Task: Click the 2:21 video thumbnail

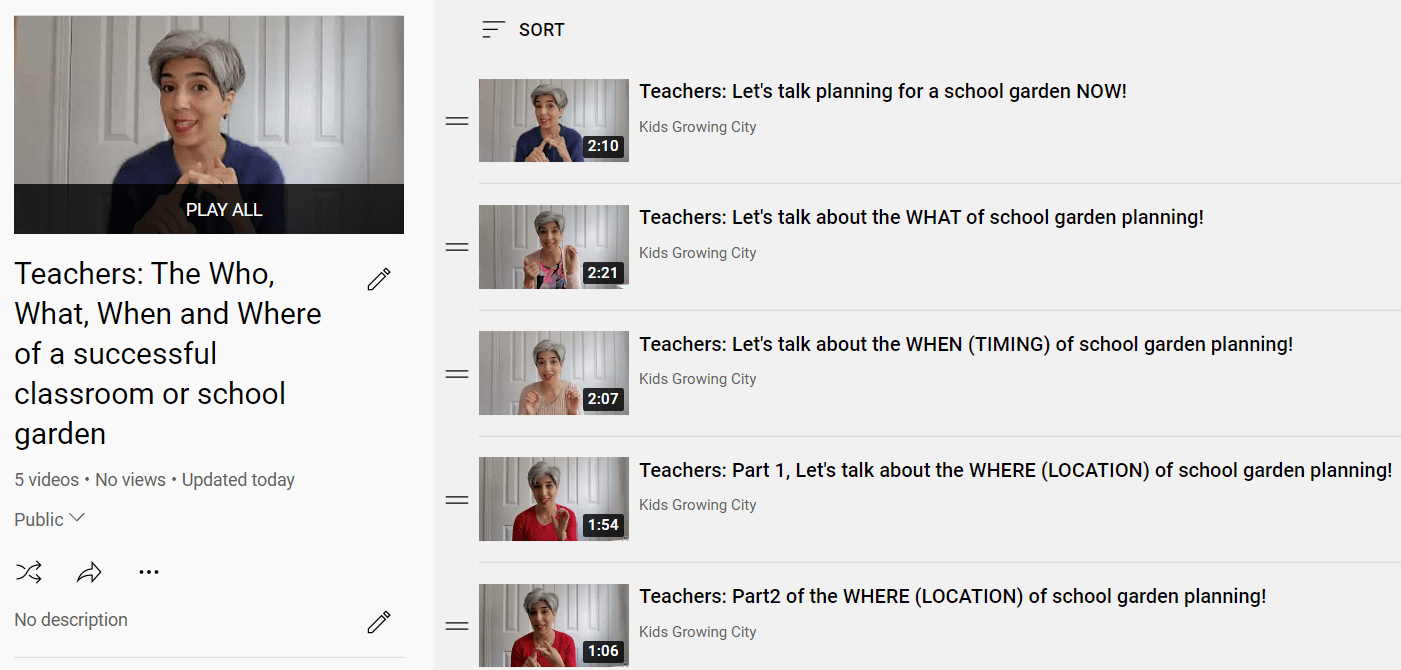Action: point(554,247)
